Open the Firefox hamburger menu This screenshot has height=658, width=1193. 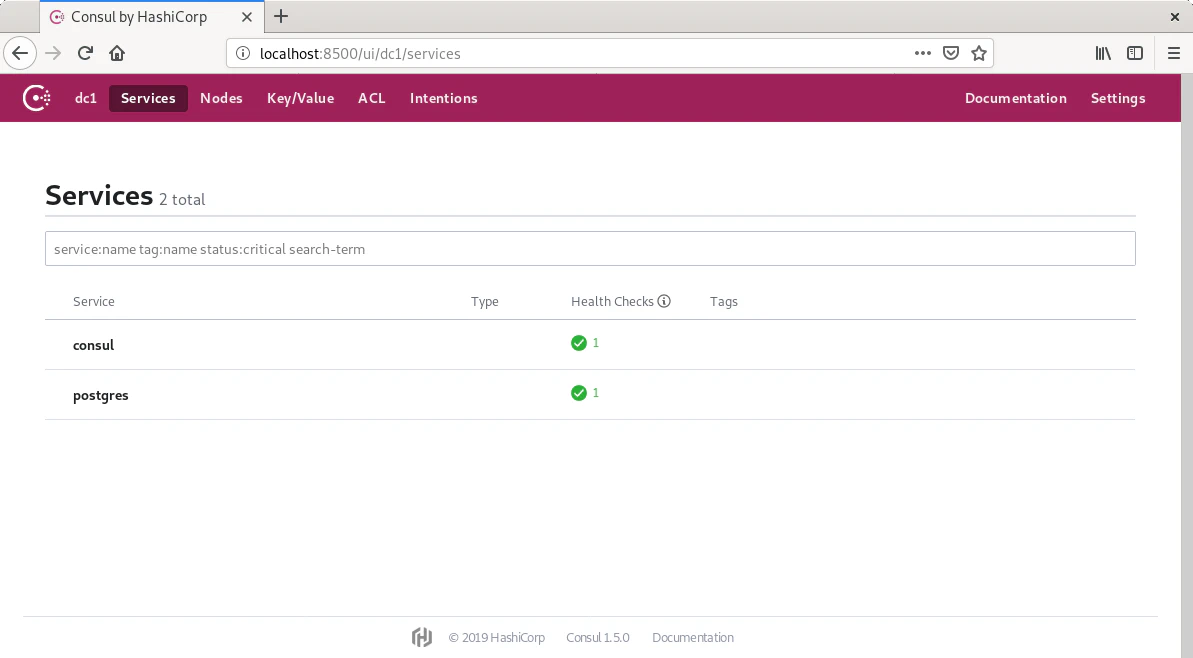(1174, 53)
